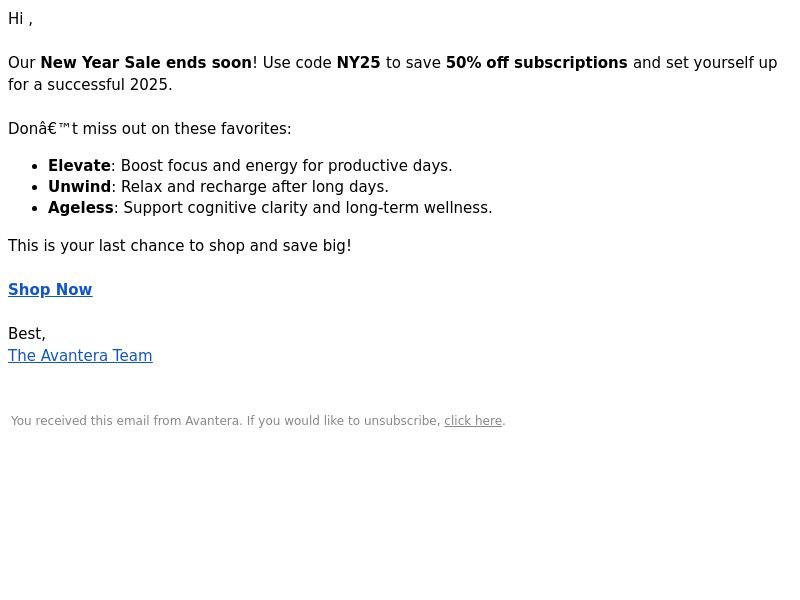Click the Shop Now link

tap(50, 289)
